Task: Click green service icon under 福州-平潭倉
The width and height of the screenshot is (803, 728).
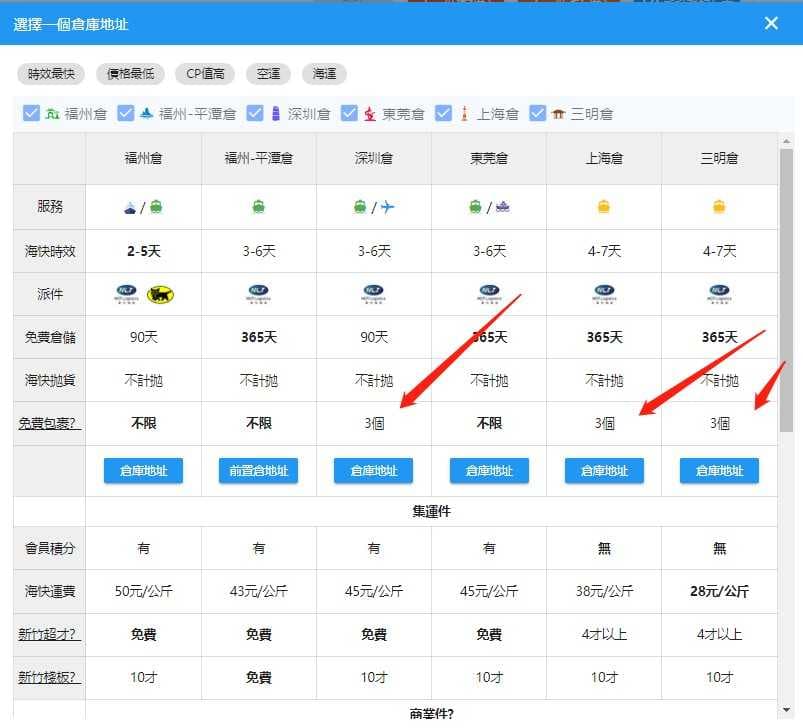Action: pos(259,207)
